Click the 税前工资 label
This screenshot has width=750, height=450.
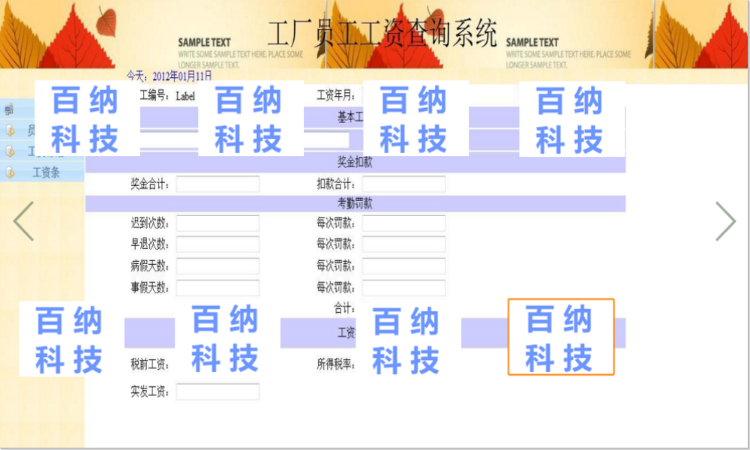point(150,364)
